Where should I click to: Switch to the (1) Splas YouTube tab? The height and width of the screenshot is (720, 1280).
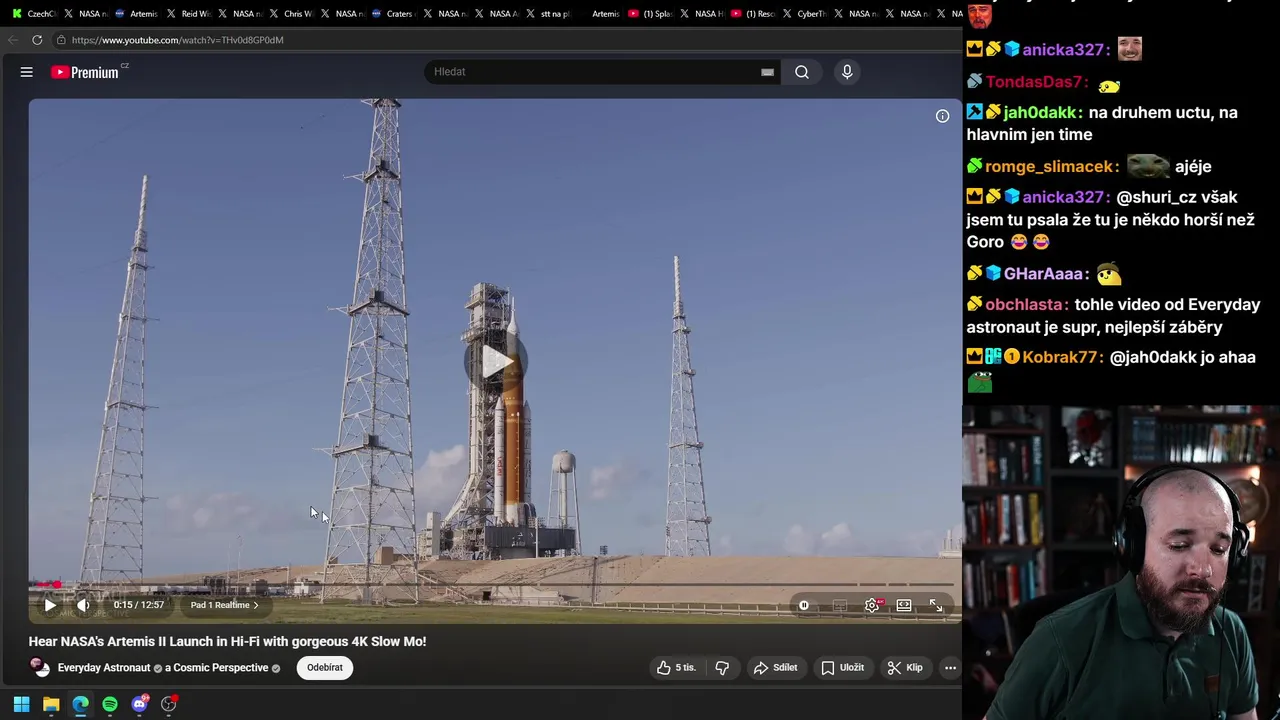649,14
